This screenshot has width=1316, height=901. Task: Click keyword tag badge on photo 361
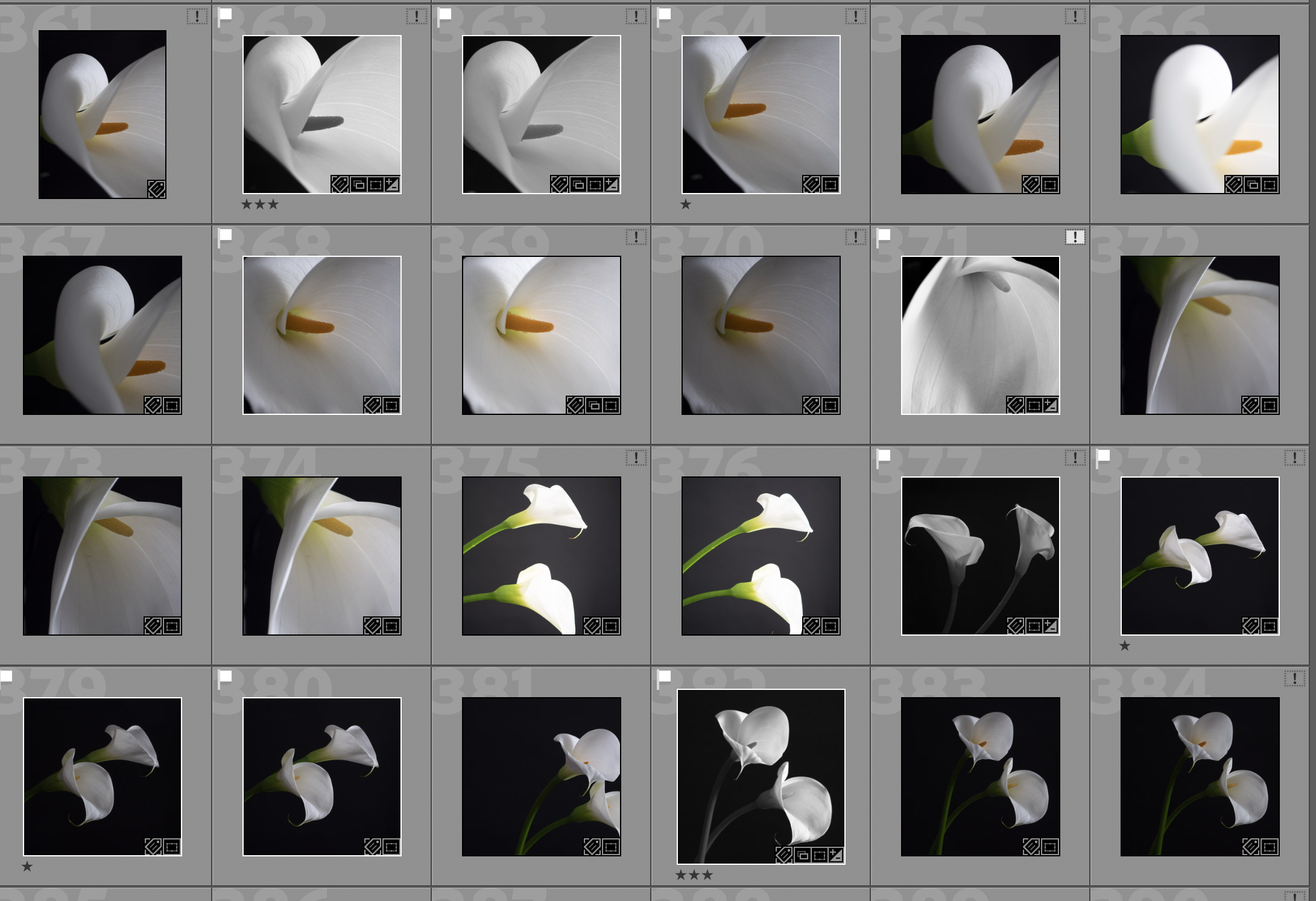157,189
